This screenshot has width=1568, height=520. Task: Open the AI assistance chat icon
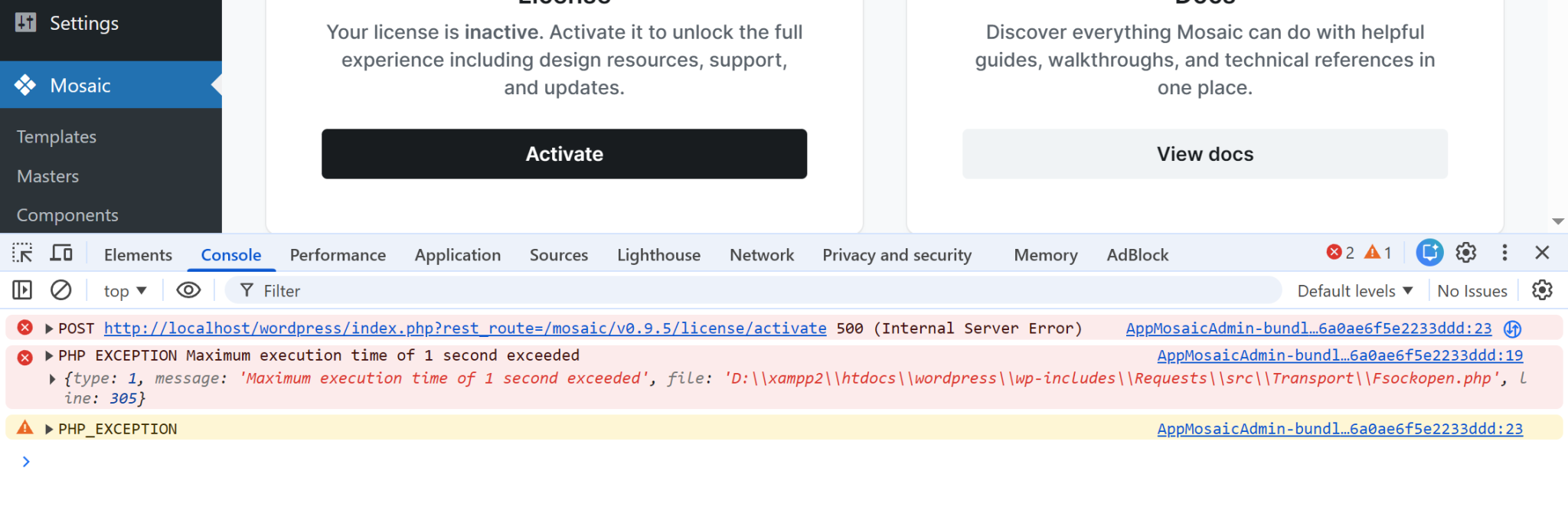1429,253
